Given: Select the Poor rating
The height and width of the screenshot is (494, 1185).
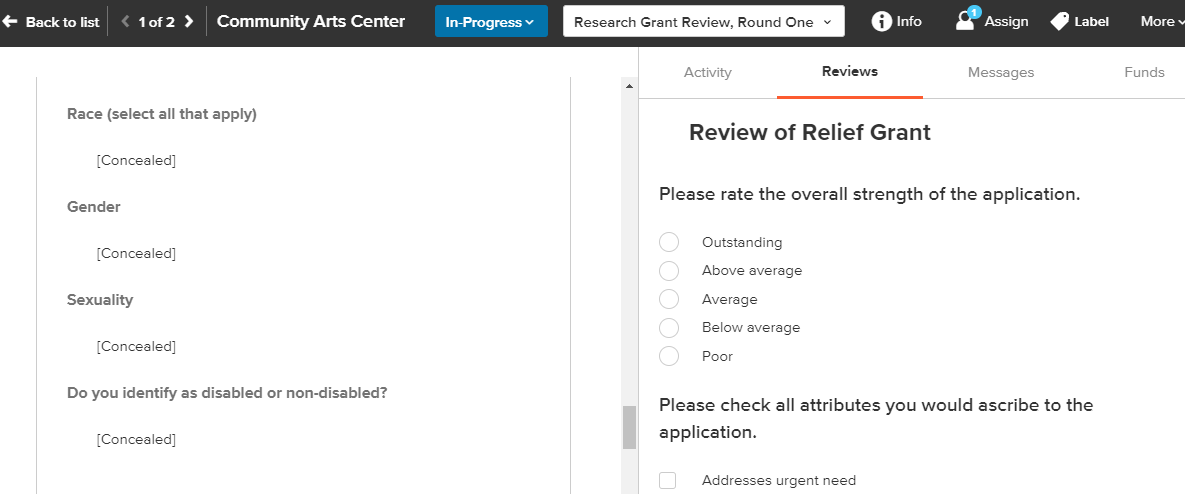Looking at the screenshot, I should coord(669,357).
